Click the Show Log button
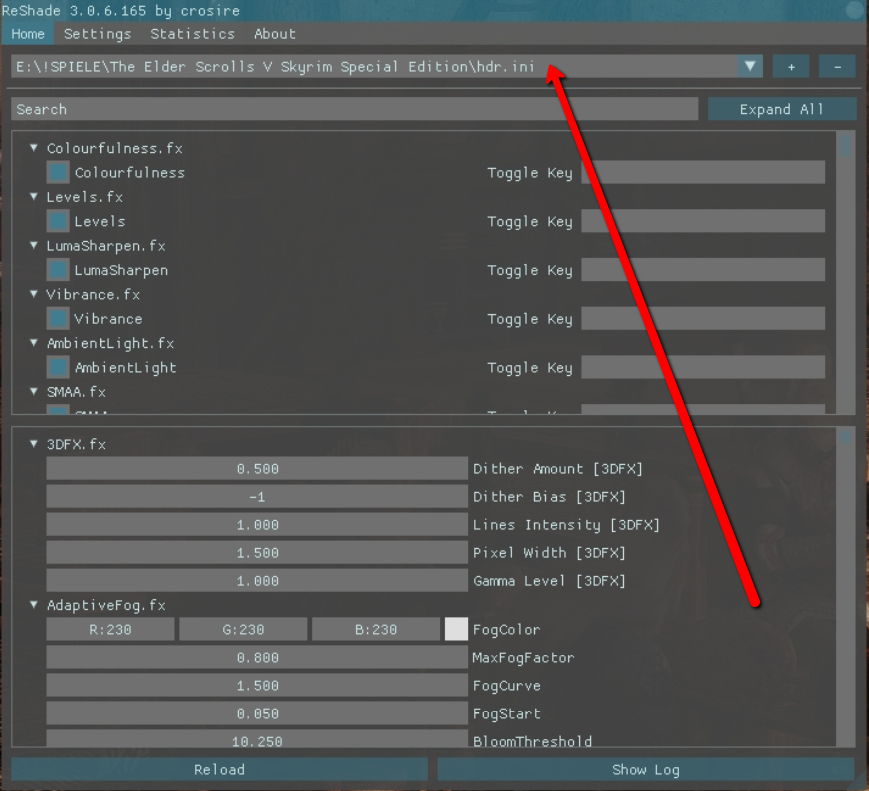Screen dimensions: 869x791 645,769
